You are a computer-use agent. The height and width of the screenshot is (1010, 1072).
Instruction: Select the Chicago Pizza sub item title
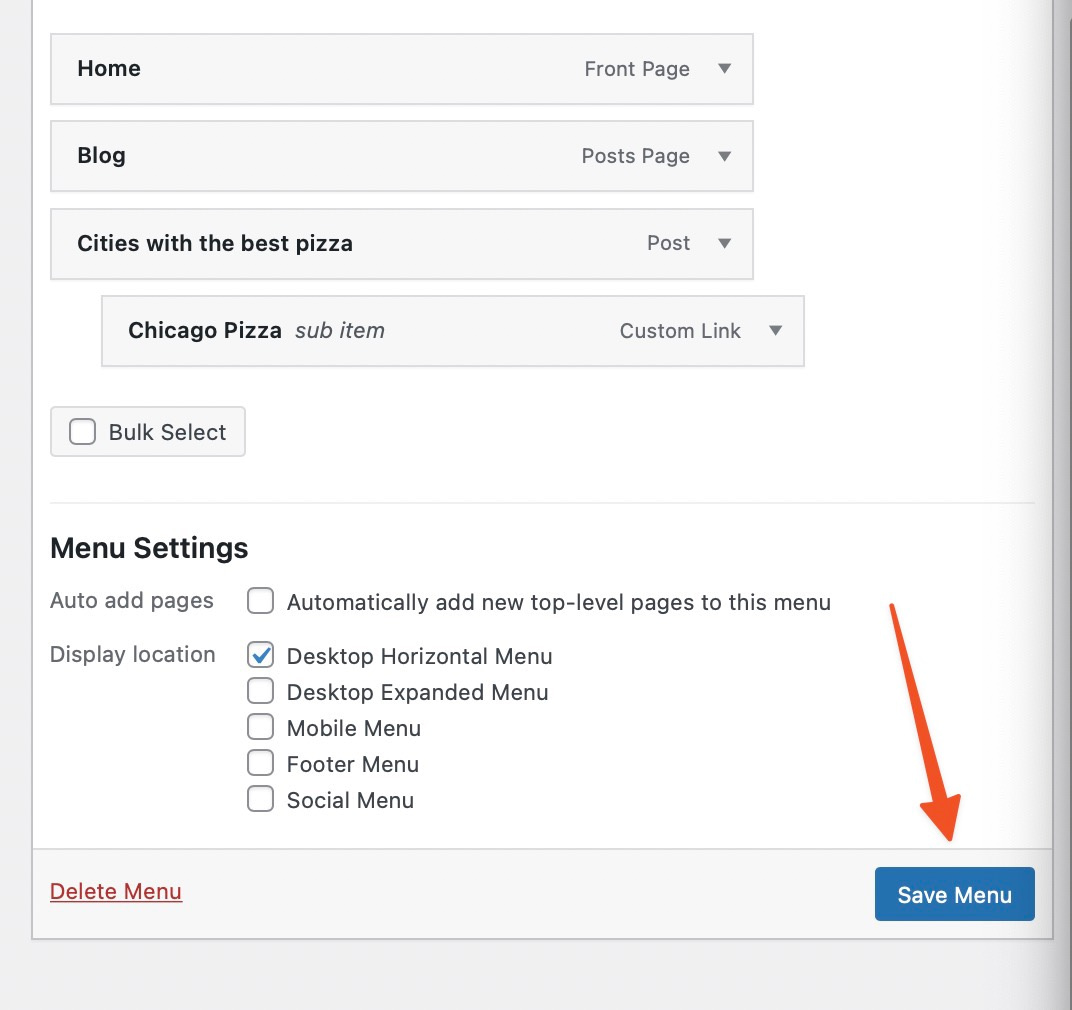pos(205,331)
